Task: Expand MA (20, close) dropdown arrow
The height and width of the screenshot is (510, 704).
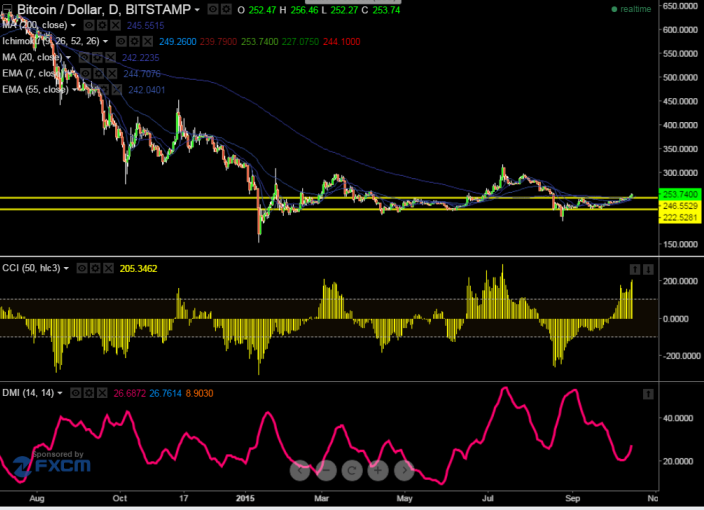Action: click(x=68, y=58)
